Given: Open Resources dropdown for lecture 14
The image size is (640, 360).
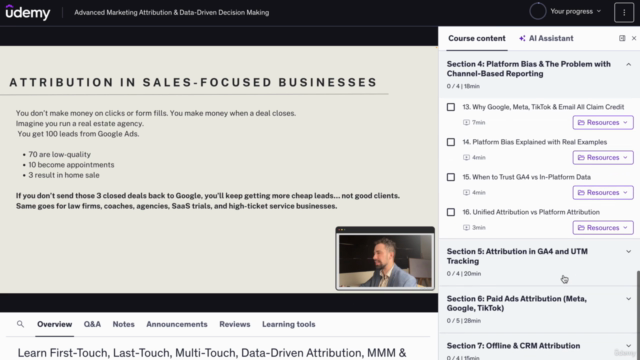Looking at the screenshot, I should [603, 158].
